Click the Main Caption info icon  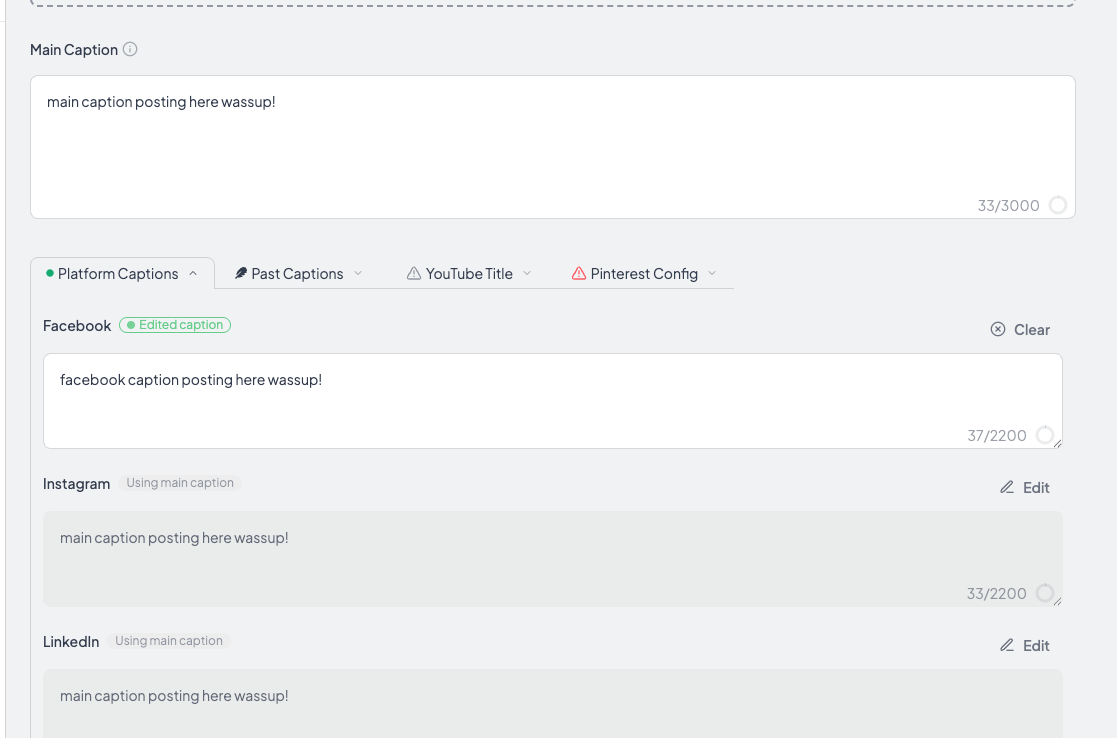tap(130, 49)
